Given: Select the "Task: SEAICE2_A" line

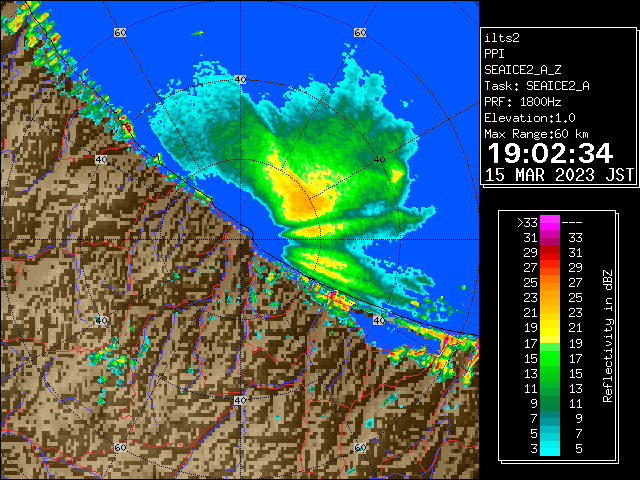Looking at the screenshot, I should click(x=537, y=86).
